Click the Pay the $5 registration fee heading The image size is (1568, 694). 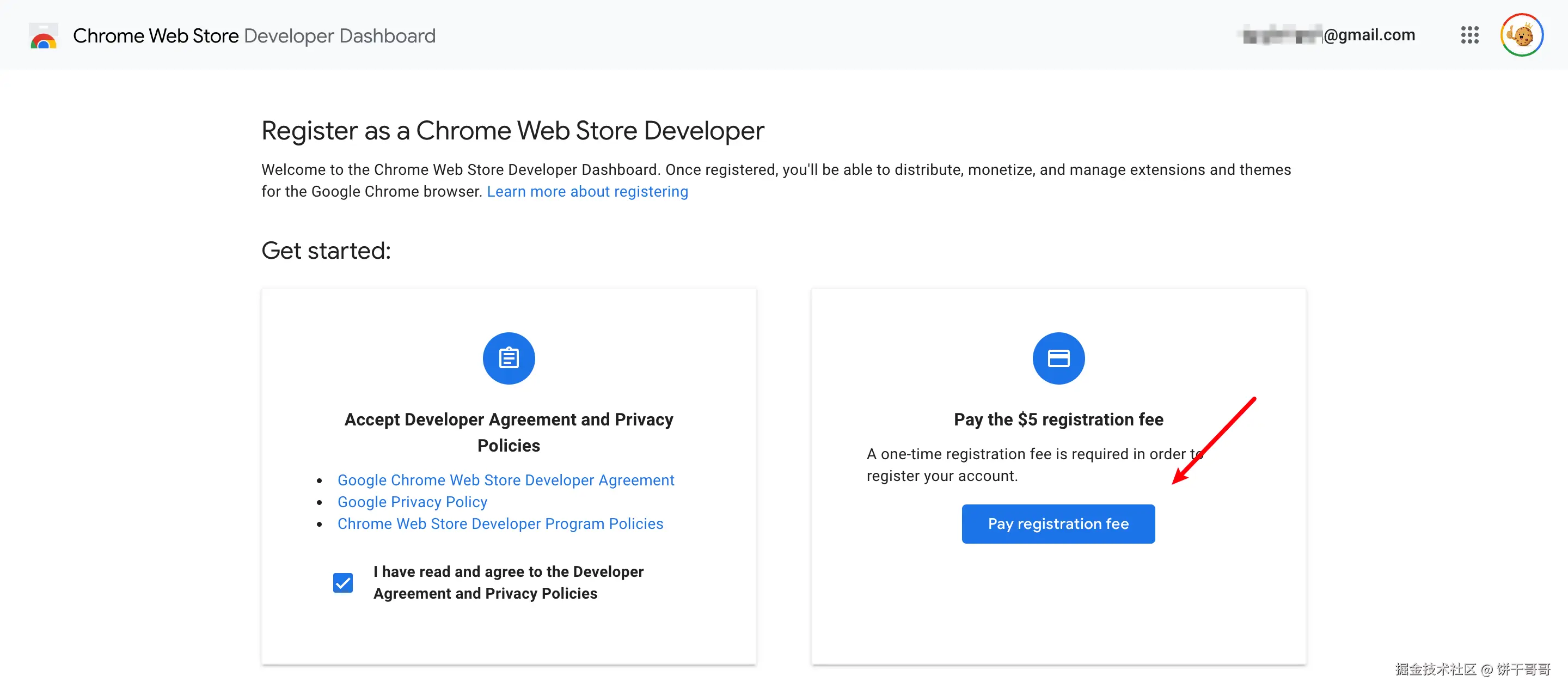[x=1058, y=419]
